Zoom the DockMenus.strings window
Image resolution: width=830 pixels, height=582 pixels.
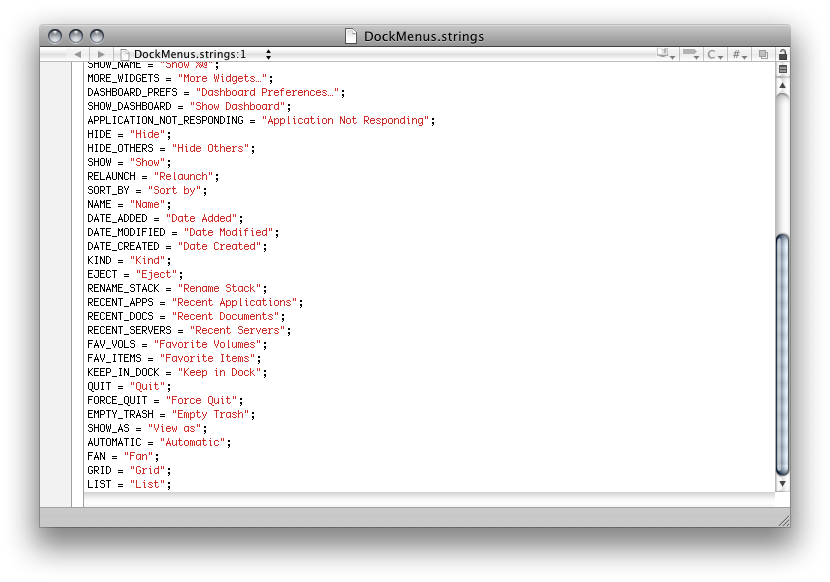97,36
